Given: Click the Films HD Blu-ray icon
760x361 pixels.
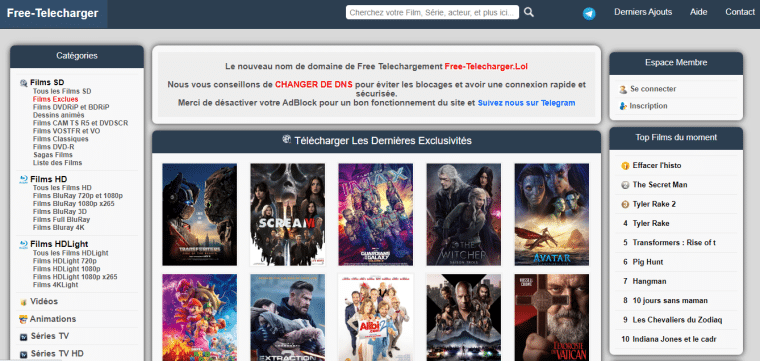Looking at the screenshot, I should click(x=23, y=179).
